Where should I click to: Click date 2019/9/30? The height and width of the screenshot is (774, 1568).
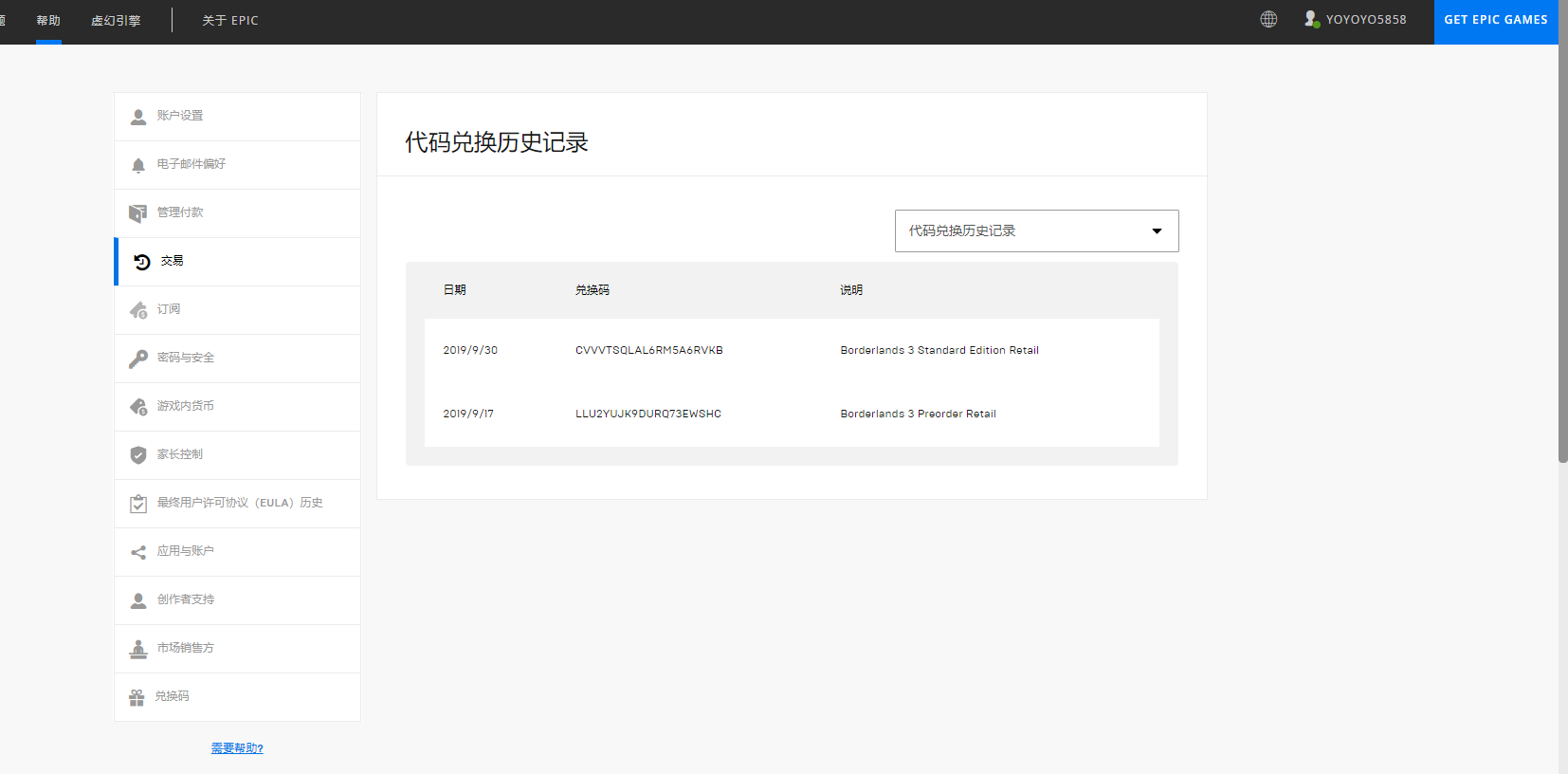click(470, 350)
